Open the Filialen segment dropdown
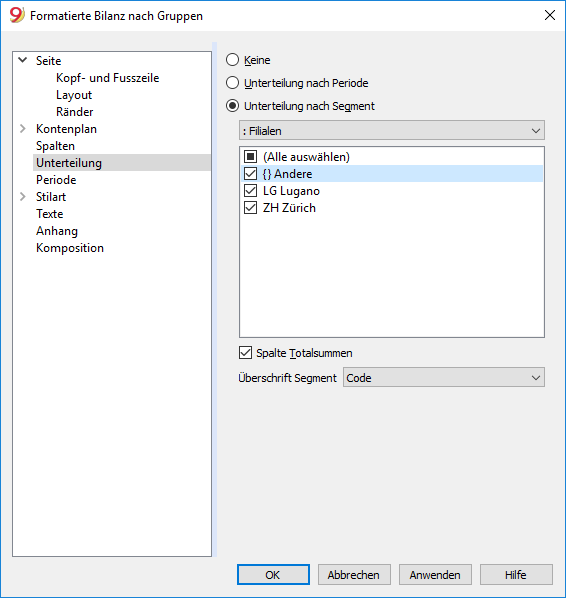Image resolution: width=566 pixels, height=598 pixels. 392,131
